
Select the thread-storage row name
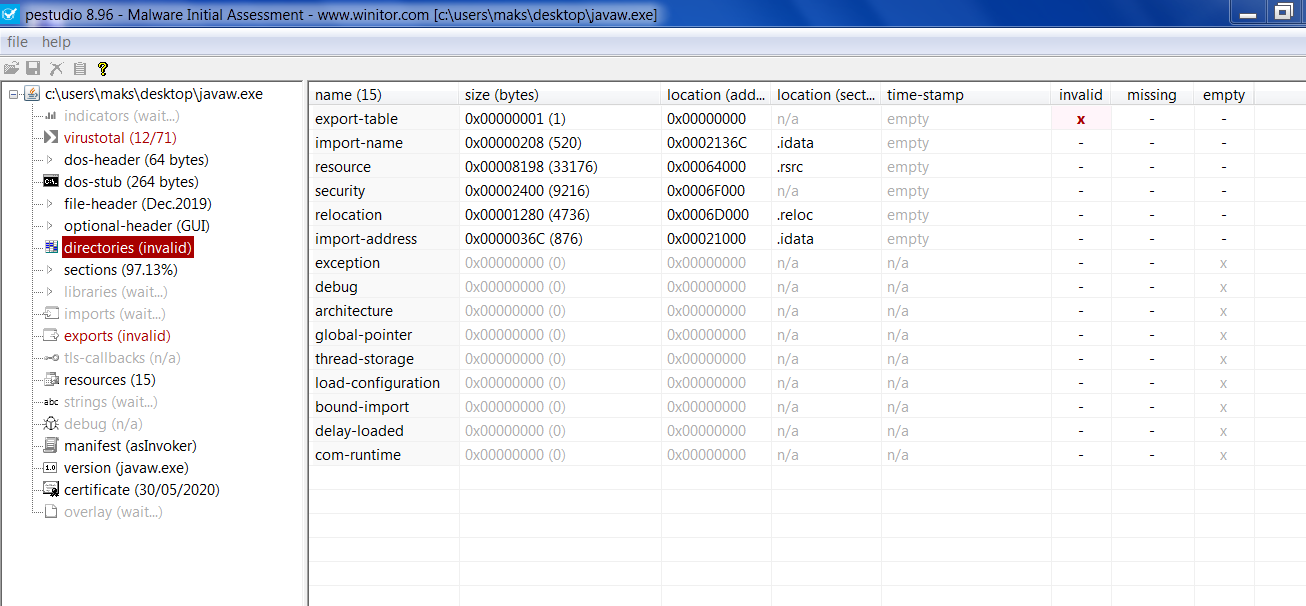[364, 359]
